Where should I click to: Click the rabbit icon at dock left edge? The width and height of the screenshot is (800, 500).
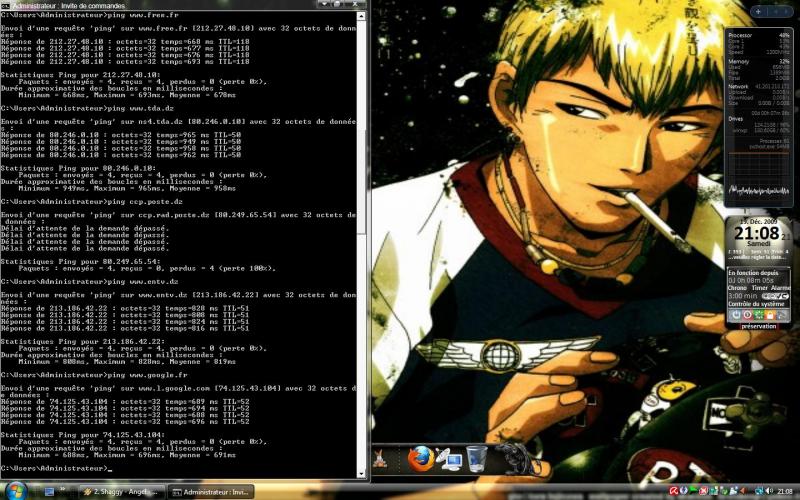tap(380, 459)
